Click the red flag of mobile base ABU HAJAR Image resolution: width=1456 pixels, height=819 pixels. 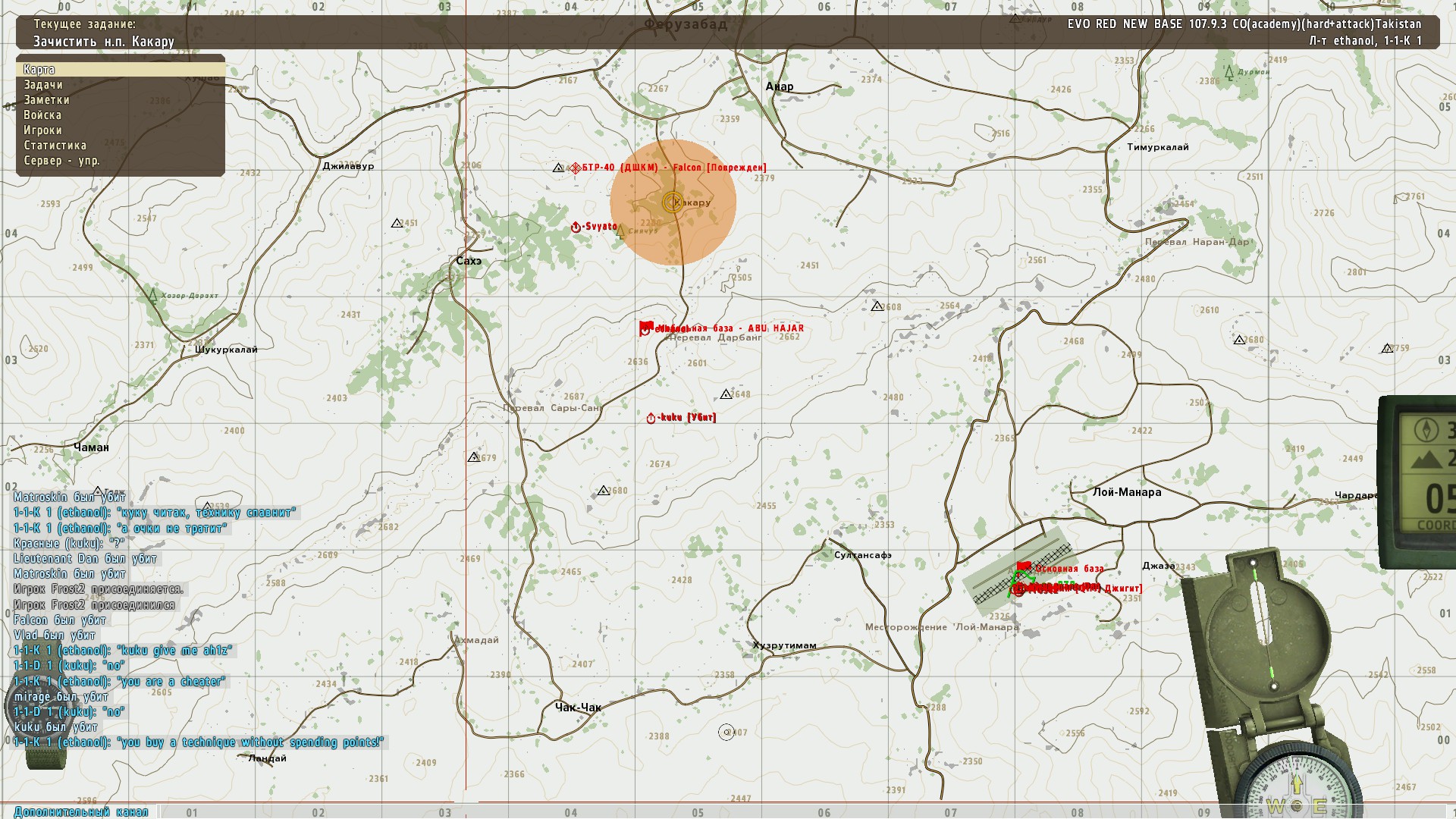[x=646, y=327]
